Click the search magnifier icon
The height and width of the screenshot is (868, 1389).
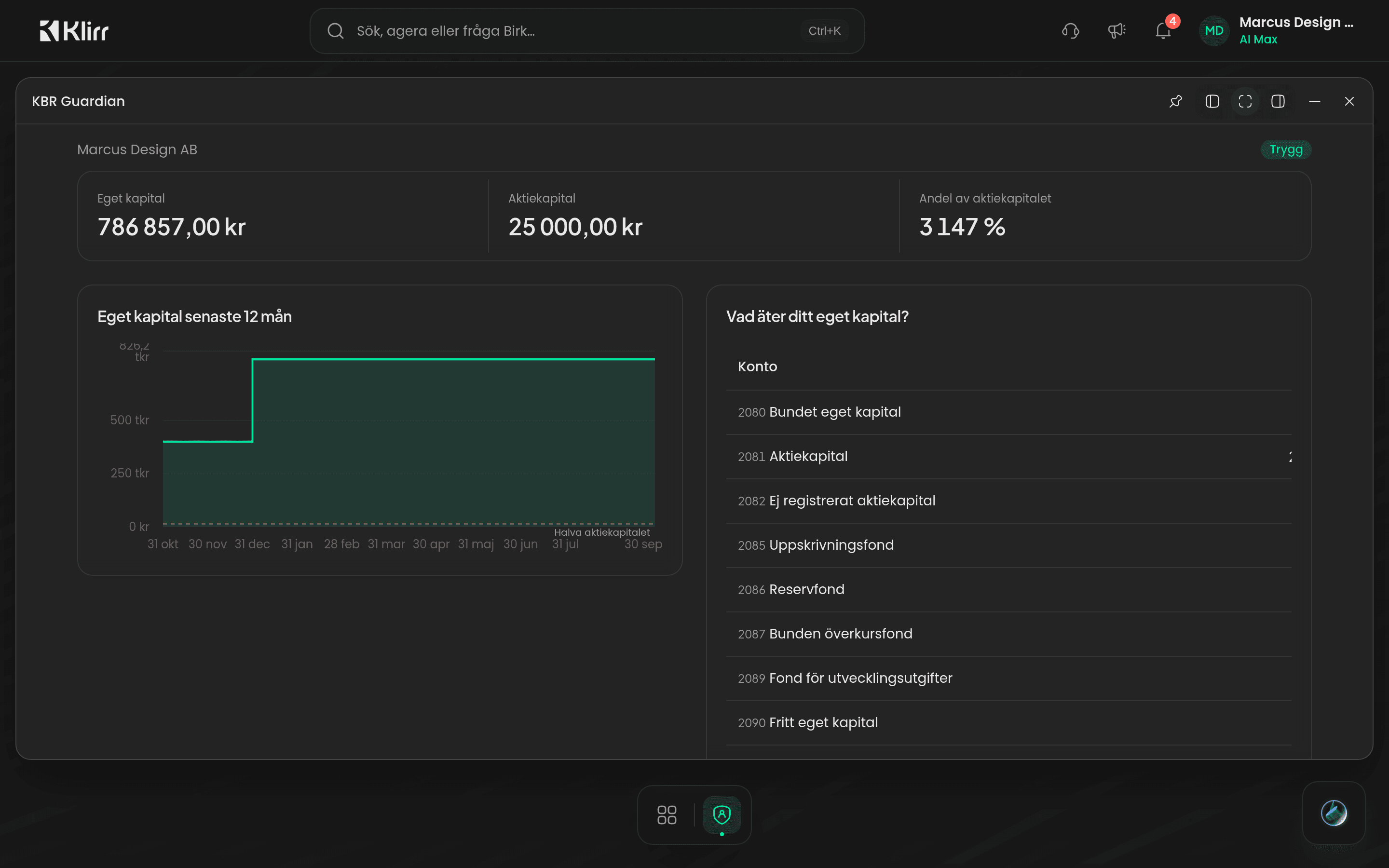pos(335,30)
